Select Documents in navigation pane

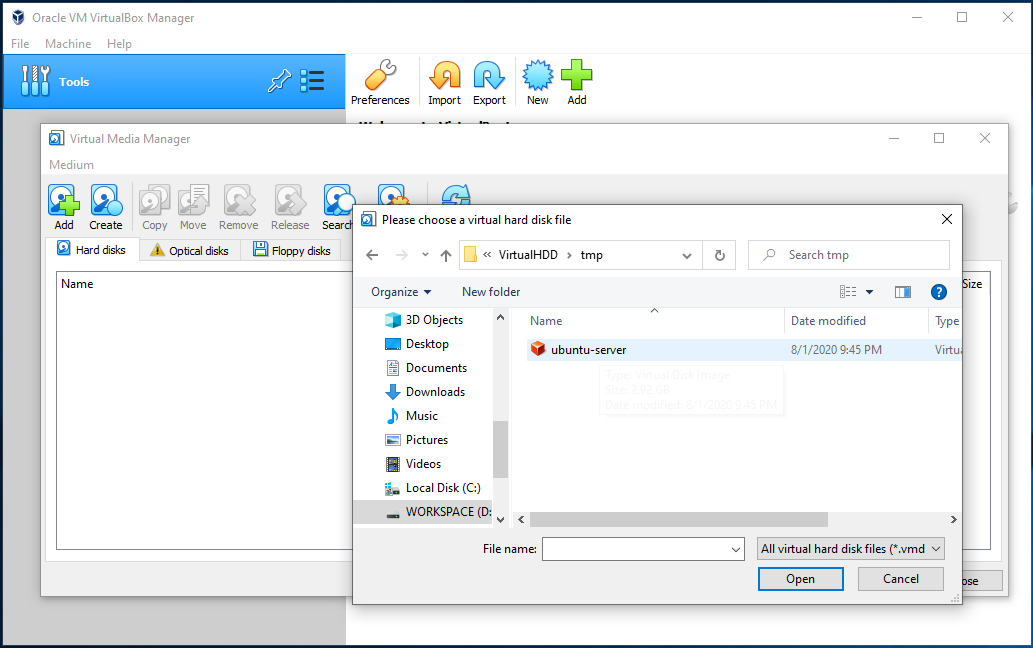pos(427,368)
